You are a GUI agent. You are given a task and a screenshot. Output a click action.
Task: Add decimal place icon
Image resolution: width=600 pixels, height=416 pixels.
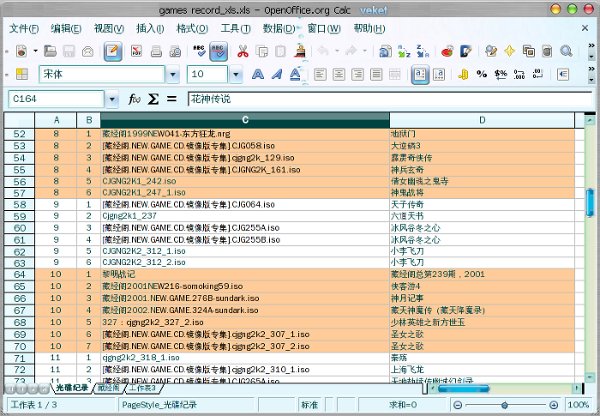coord(519,74)
